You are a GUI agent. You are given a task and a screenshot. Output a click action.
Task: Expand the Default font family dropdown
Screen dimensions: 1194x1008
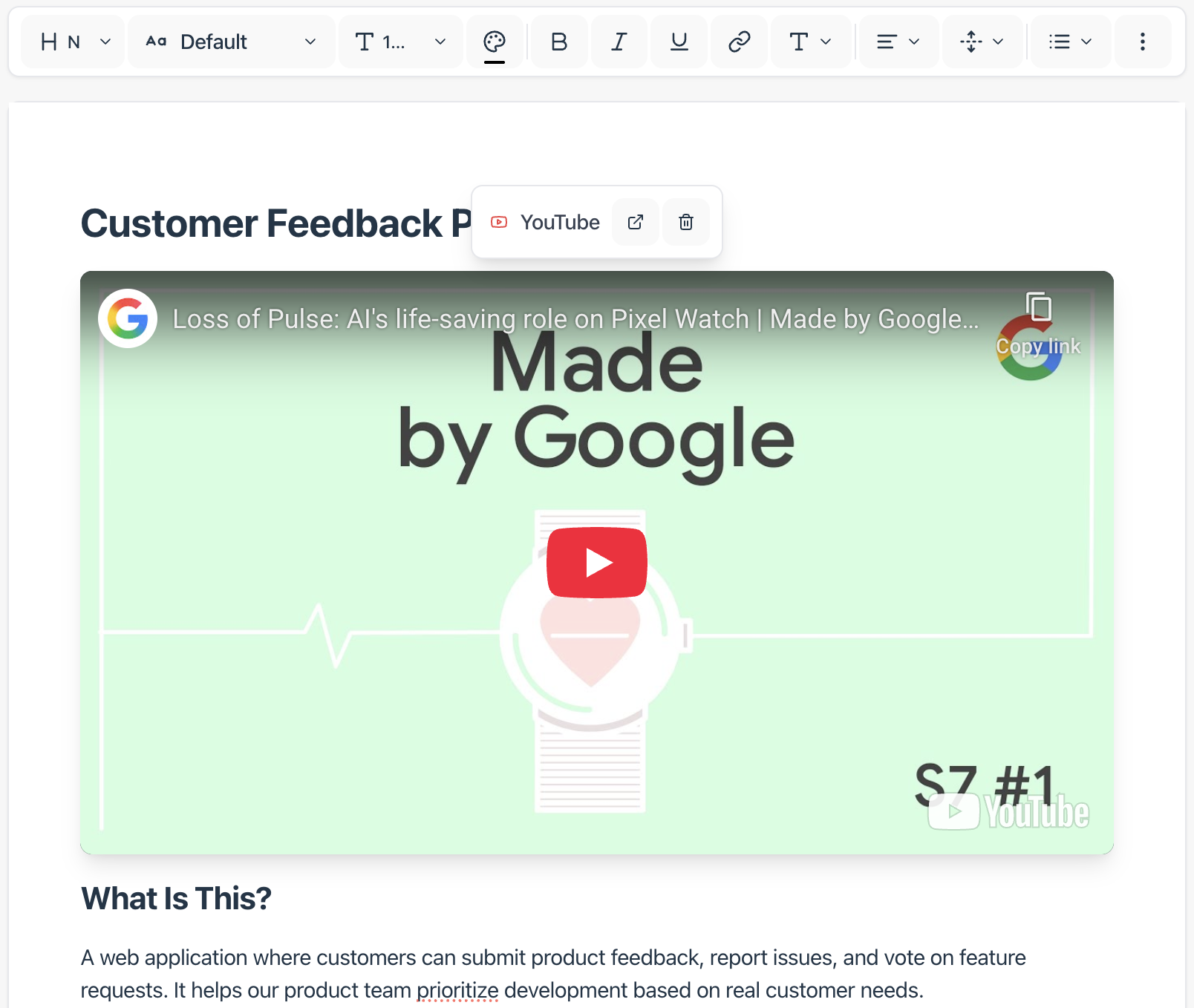[231, 42]
